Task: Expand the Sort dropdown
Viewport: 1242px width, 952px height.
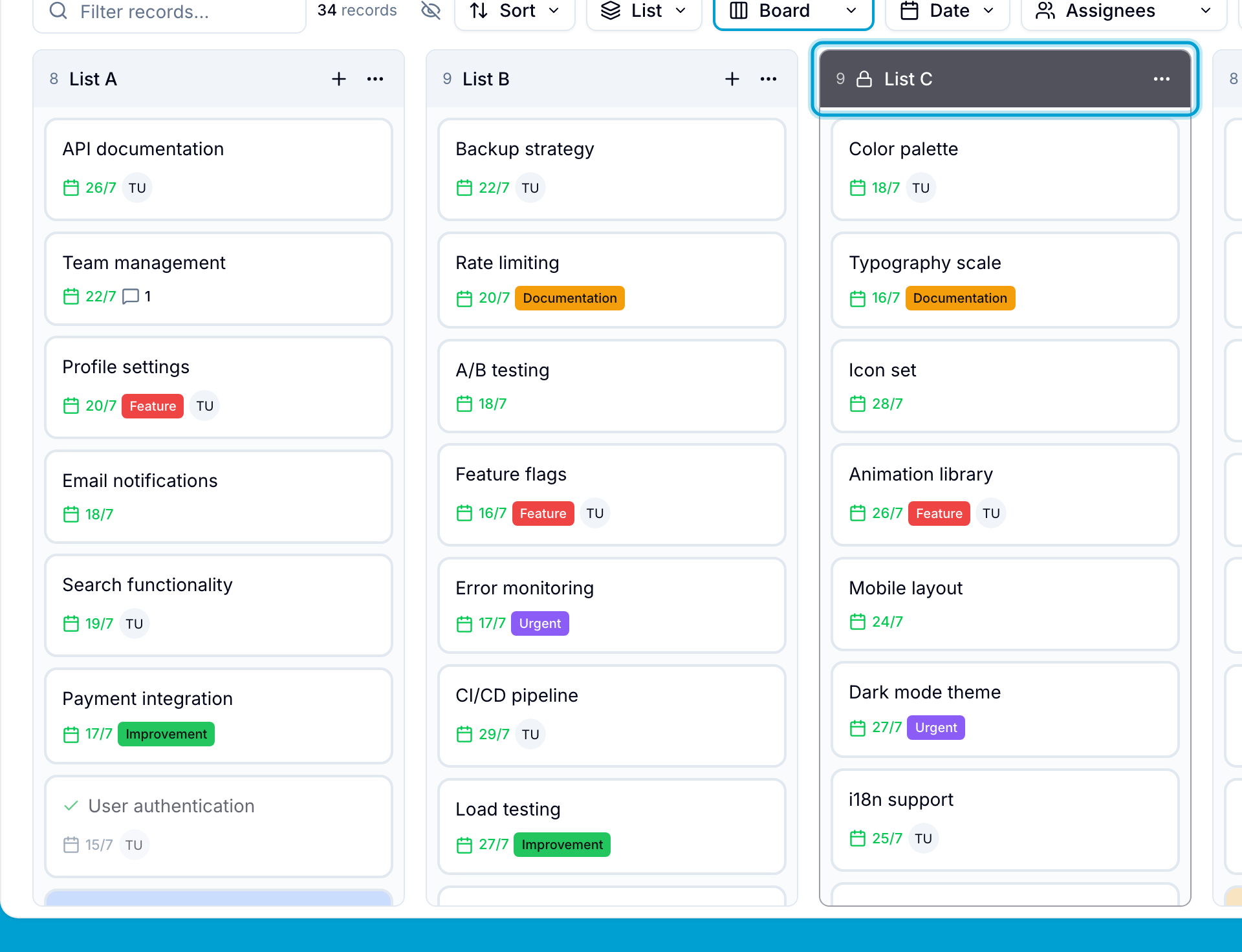Action: [515, 11]
